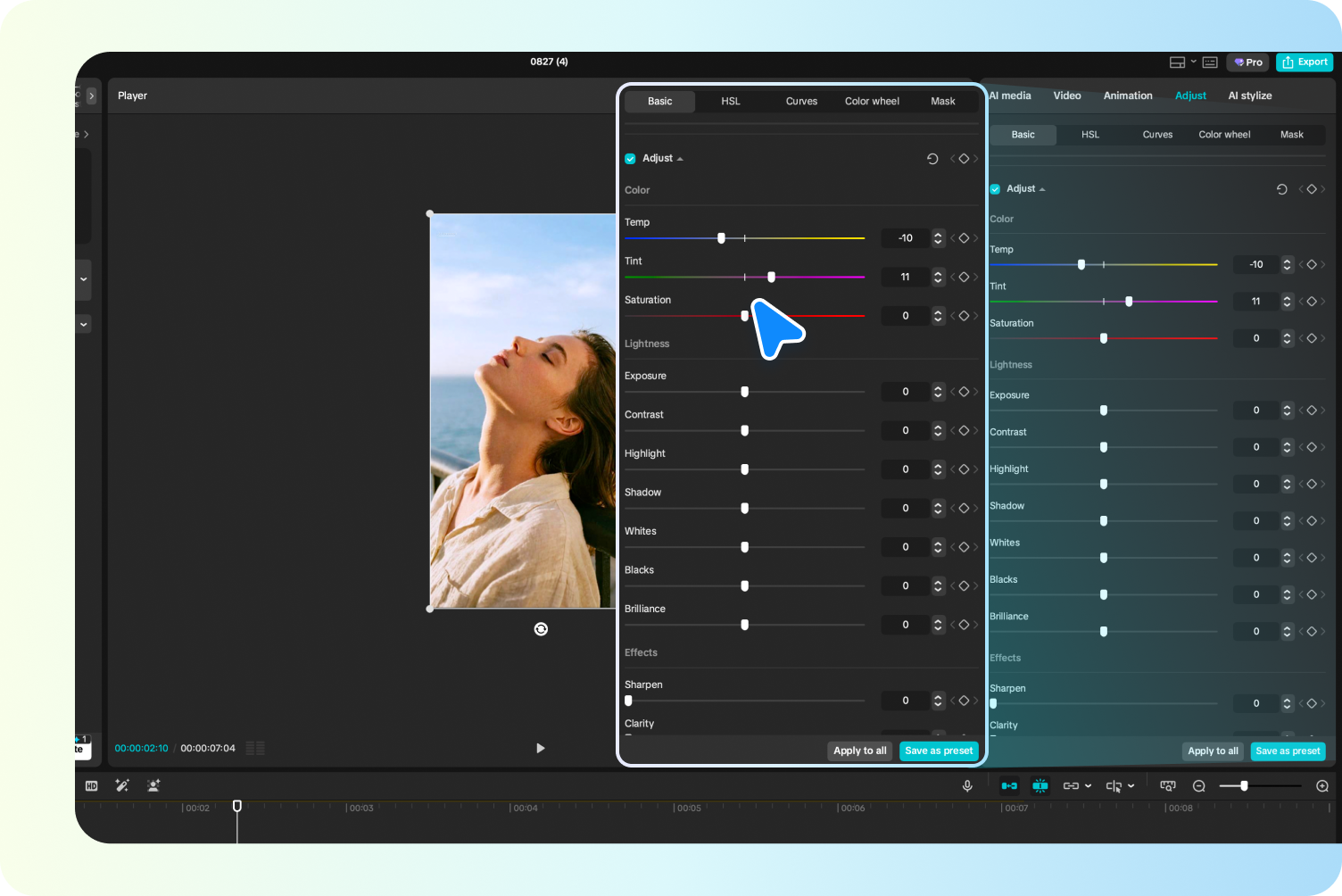Adjust the timeline zoom slider handle
The image size is (1342, 896).
[1244, 786]
